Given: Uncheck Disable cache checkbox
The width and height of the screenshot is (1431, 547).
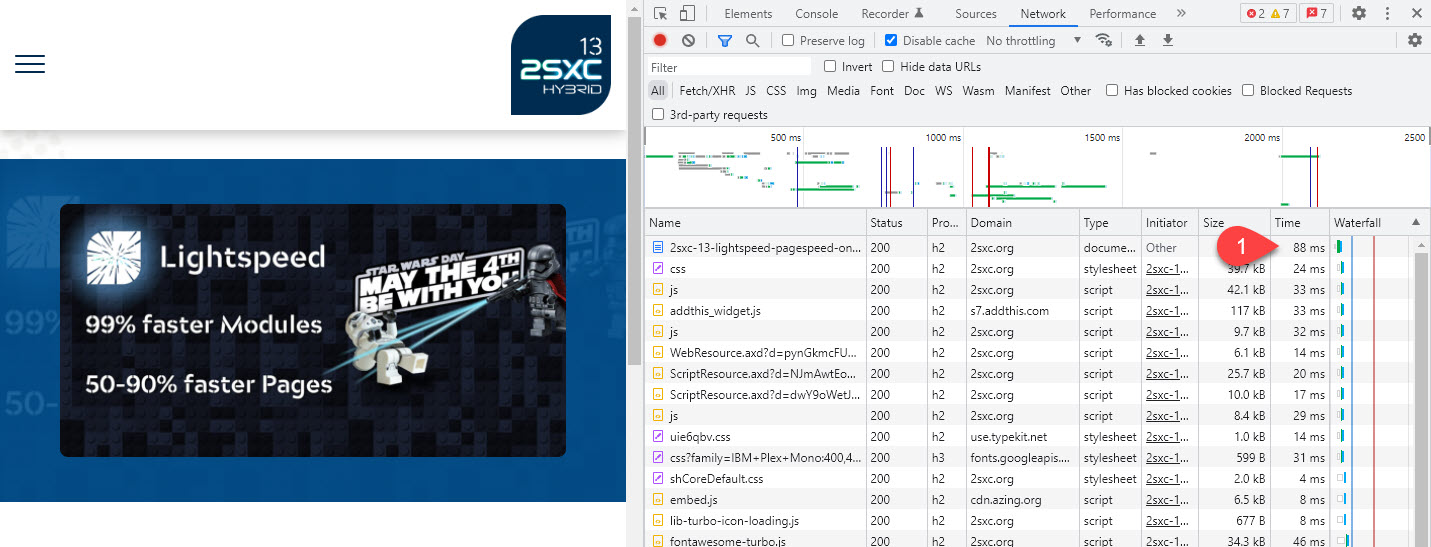Looking at the screenshot, I should click(x=891, y=41).
